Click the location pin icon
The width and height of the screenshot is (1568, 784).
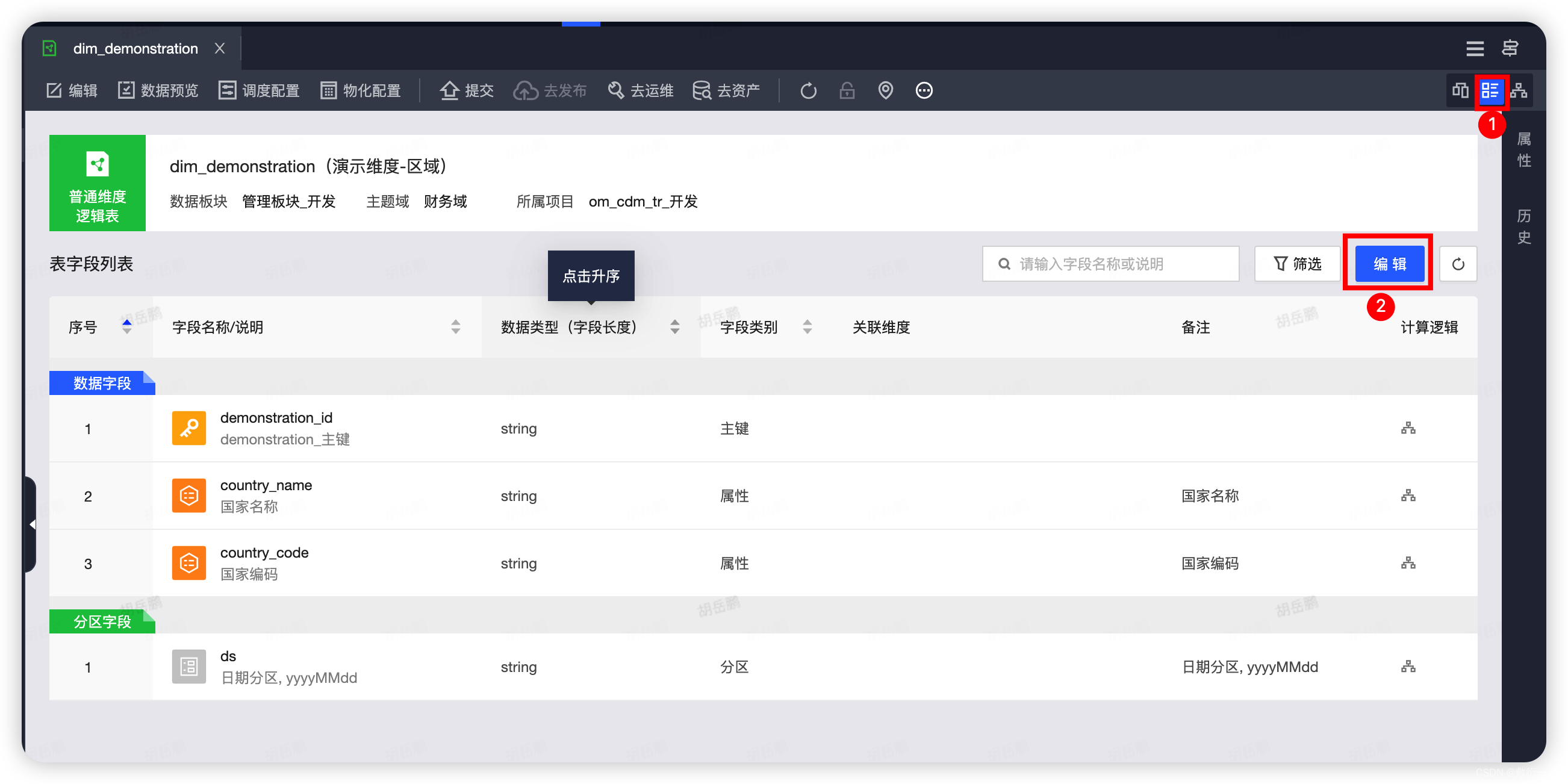click(x=885, y=91)
